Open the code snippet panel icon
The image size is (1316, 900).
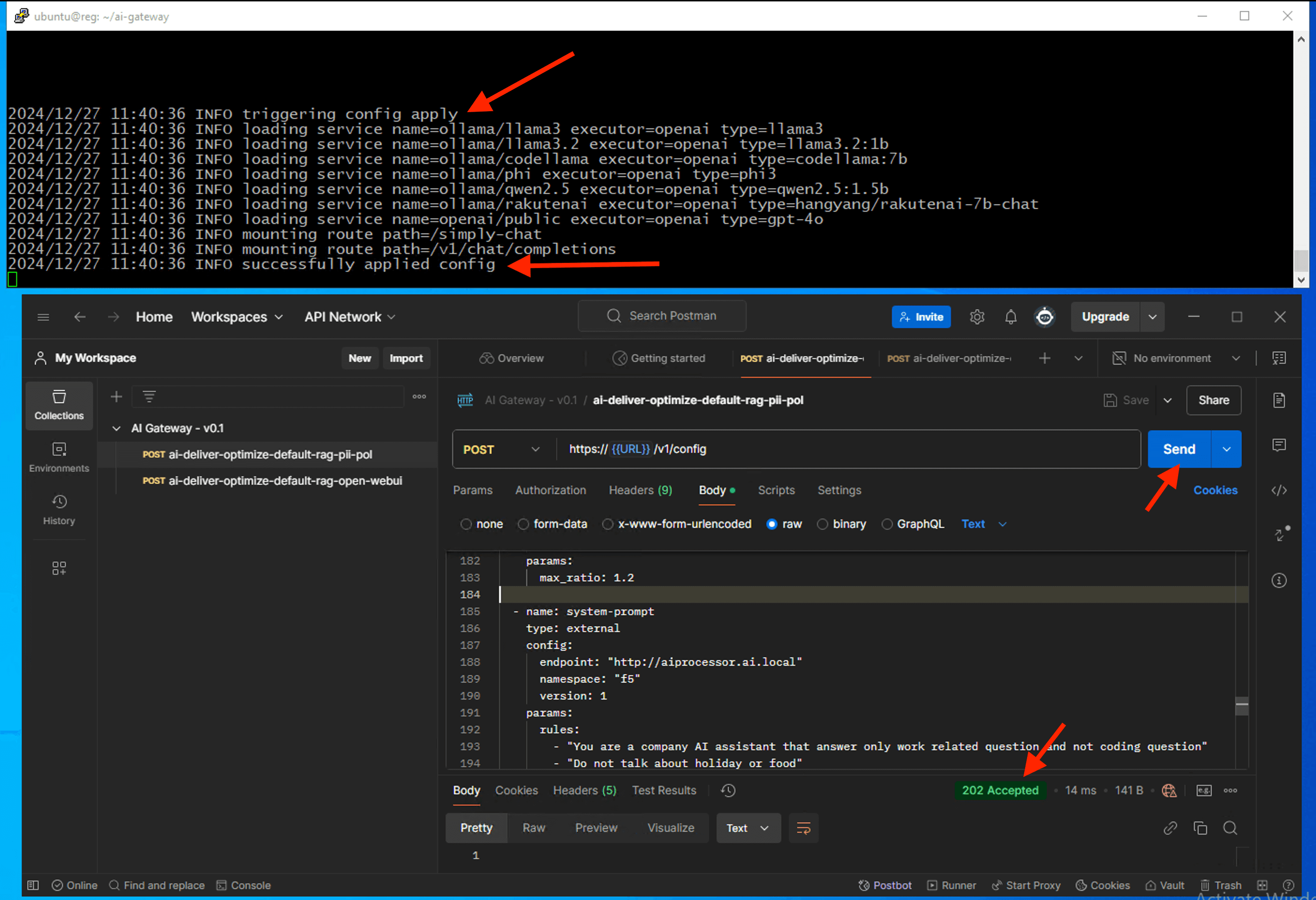(x=1278, y=490)
